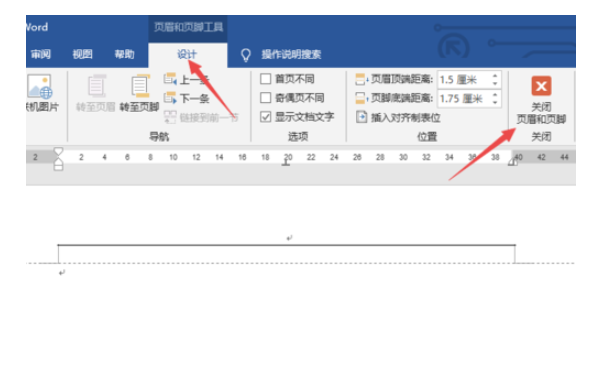Click footer bottom distance icon
This screenshot has height=378, width=597.
tap(361, 98)
